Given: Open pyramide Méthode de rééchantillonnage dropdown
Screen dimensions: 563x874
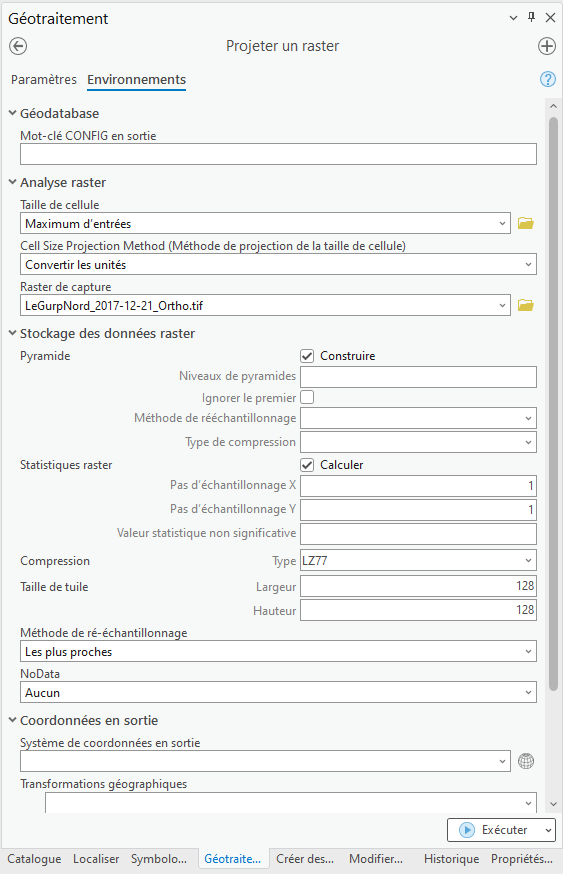Looking at the screenshot, I should click(x=528, y=418).
